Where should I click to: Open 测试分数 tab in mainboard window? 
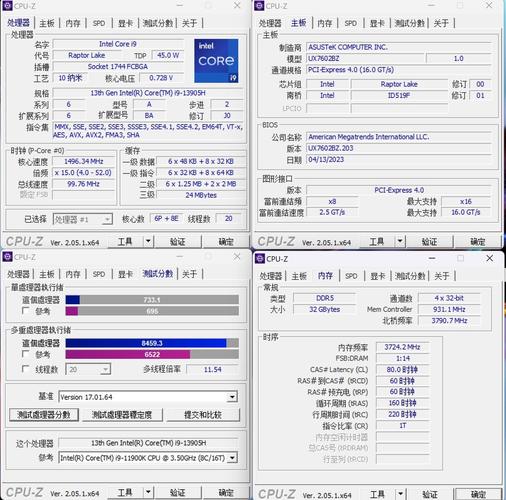[x=409, y=23]
